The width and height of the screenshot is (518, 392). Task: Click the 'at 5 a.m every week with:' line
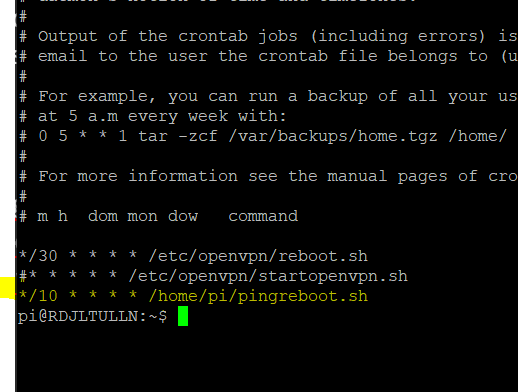coord(153,116)
